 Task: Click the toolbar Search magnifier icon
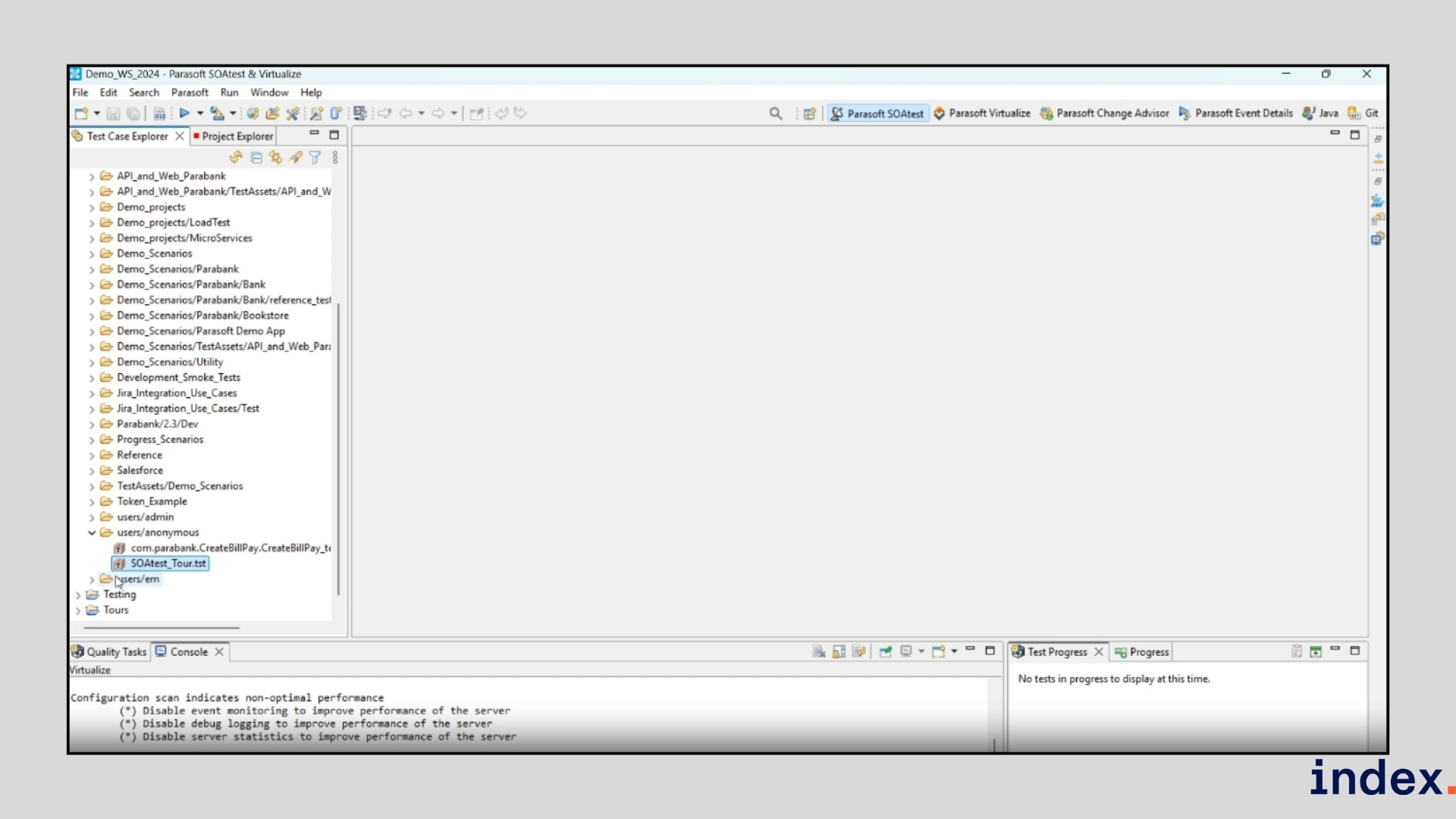(x=775, y=114)
